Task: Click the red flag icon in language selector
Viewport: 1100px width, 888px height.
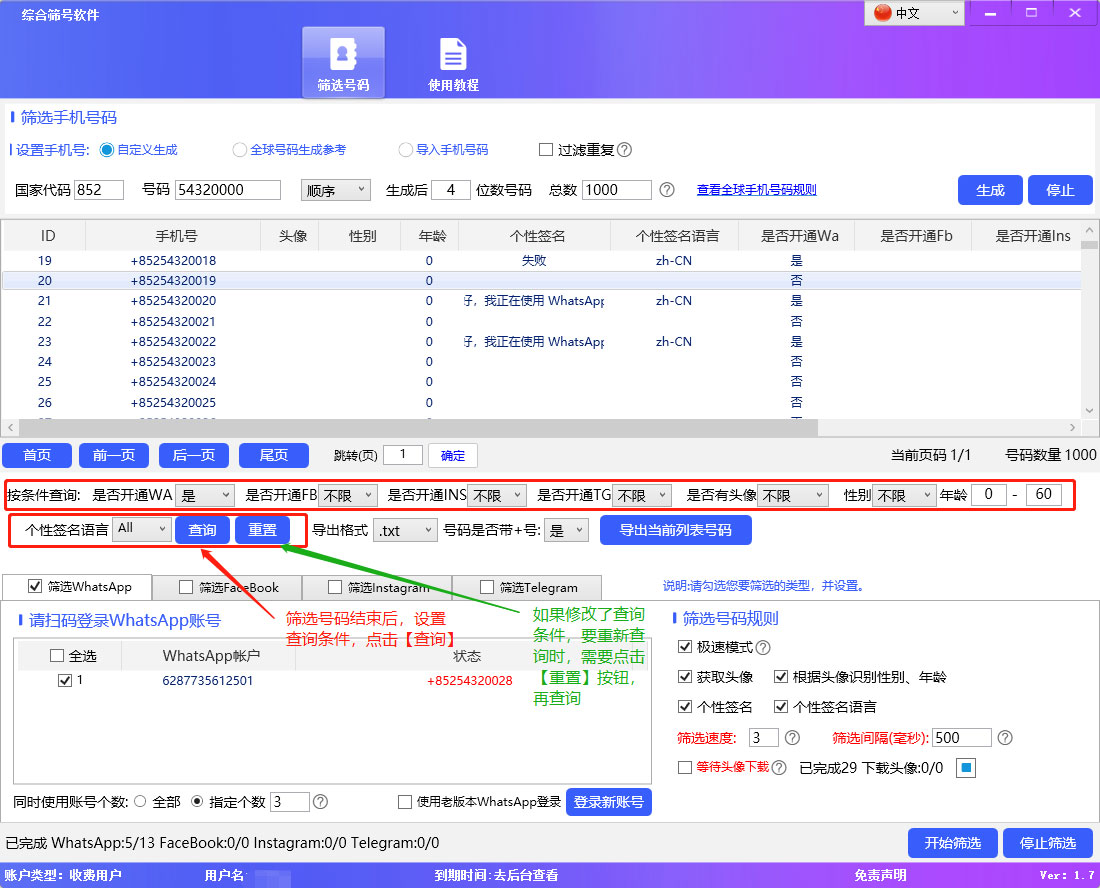Action: point(881,14)
